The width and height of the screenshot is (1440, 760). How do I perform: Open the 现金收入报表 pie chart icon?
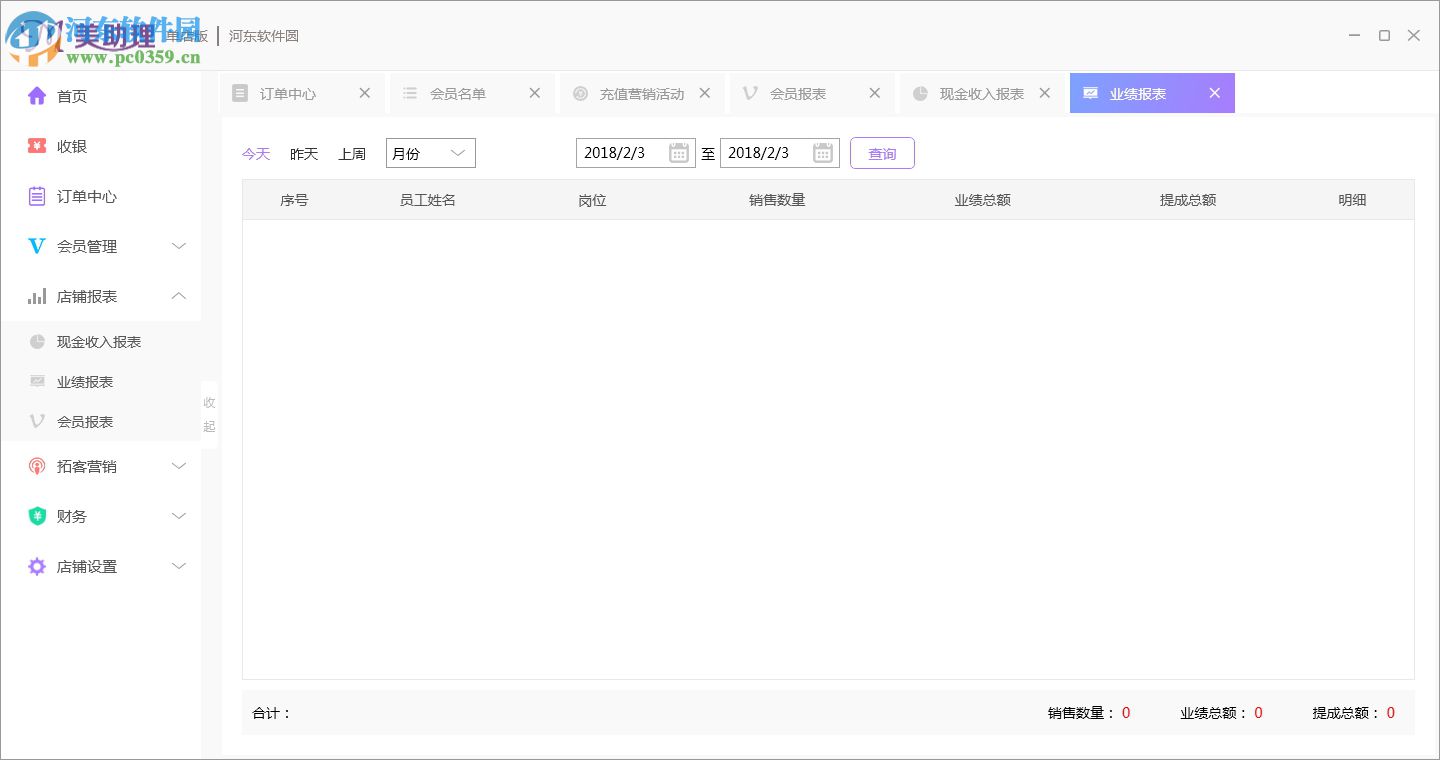(36, 341)
